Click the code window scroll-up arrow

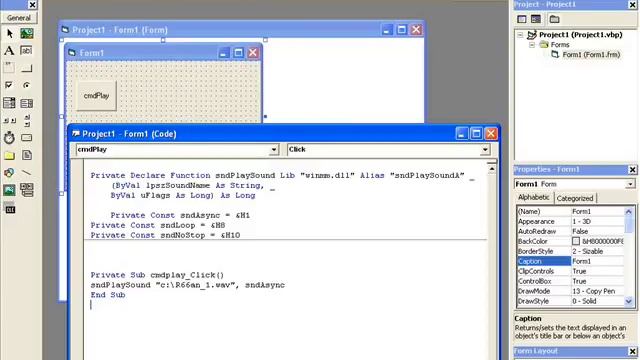tap(492, 169)
